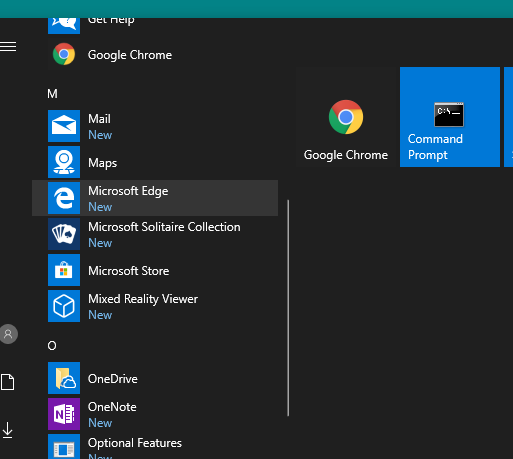Viewport: 513px width, 459px height.
Task: Select the Microsoft Edge list label
Action: (x=128, y=191)
